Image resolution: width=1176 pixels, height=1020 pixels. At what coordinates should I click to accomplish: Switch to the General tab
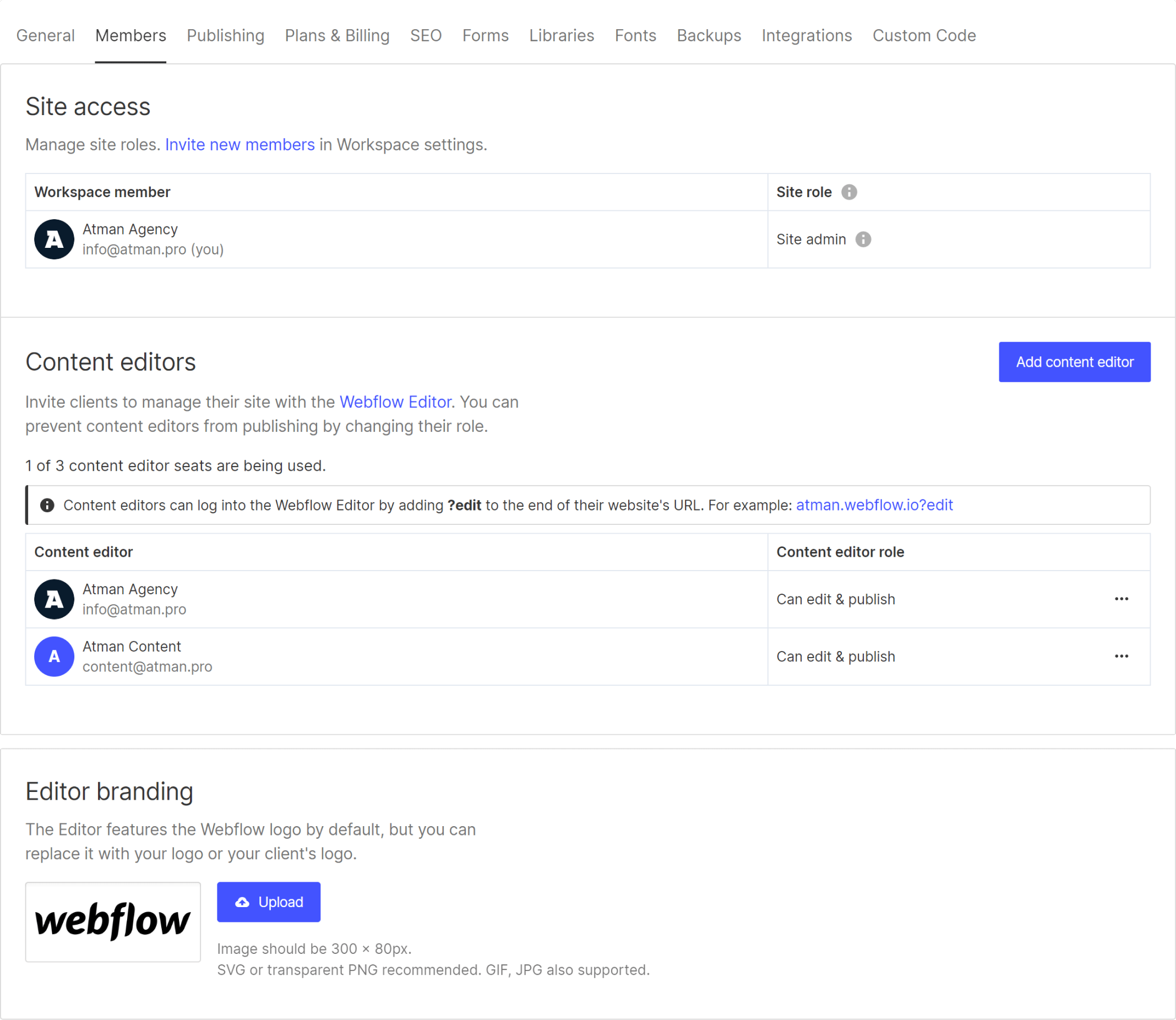tap(45, 35)
